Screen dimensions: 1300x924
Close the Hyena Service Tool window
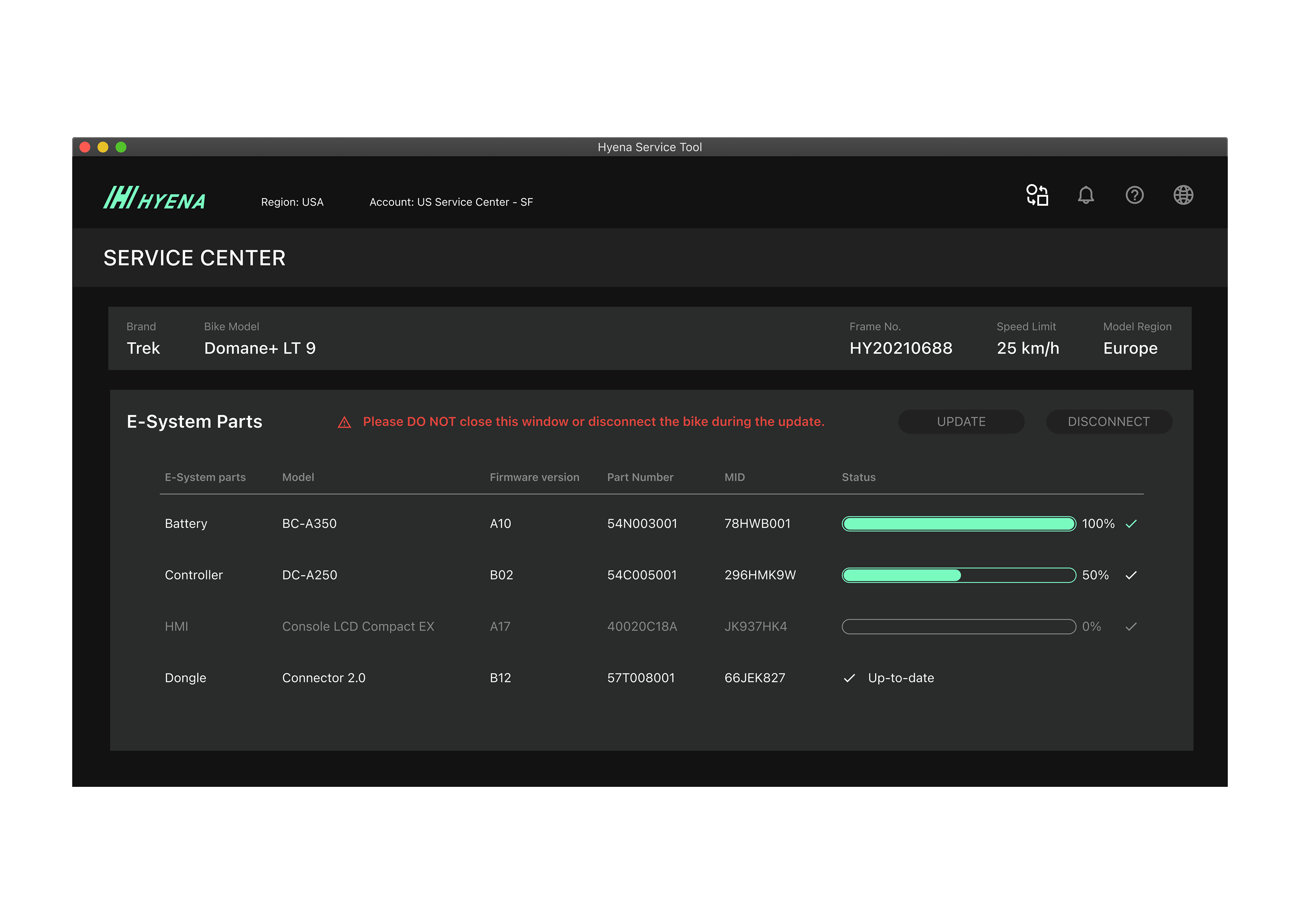pos(85,148)
